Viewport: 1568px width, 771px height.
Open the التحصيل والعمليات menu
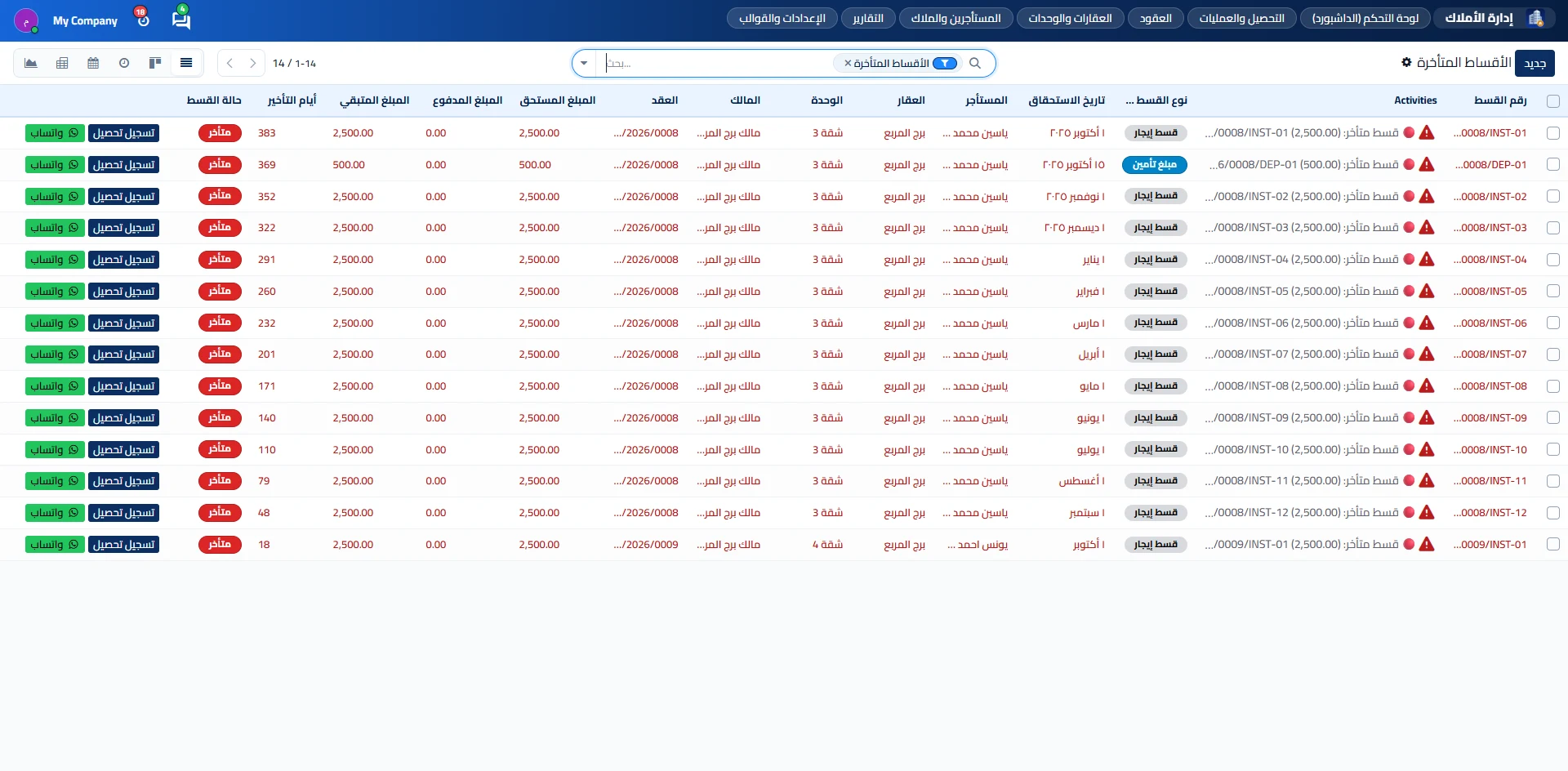(x=1242, y=18)
